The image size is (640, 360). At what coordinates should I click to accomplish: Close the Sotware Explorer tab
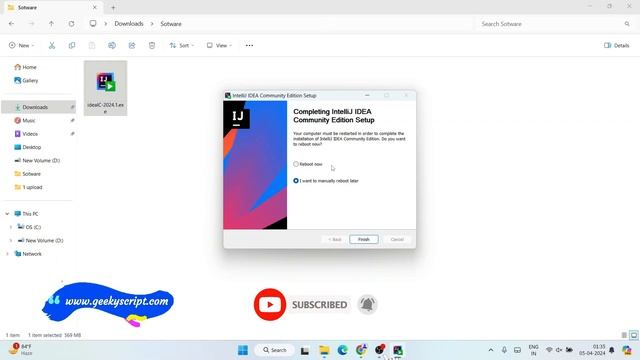tap(95, 7)
